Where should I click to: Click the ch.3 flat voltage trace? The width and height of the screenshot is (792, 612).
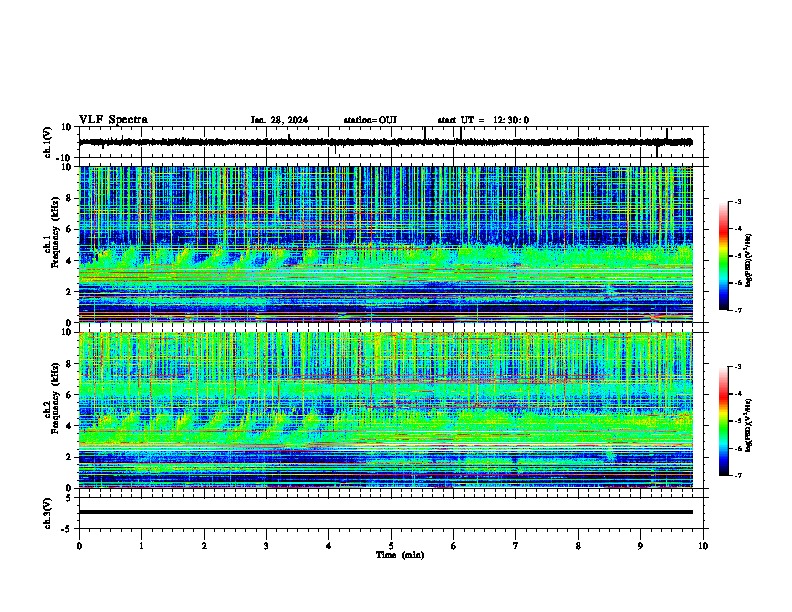(386, 512)
